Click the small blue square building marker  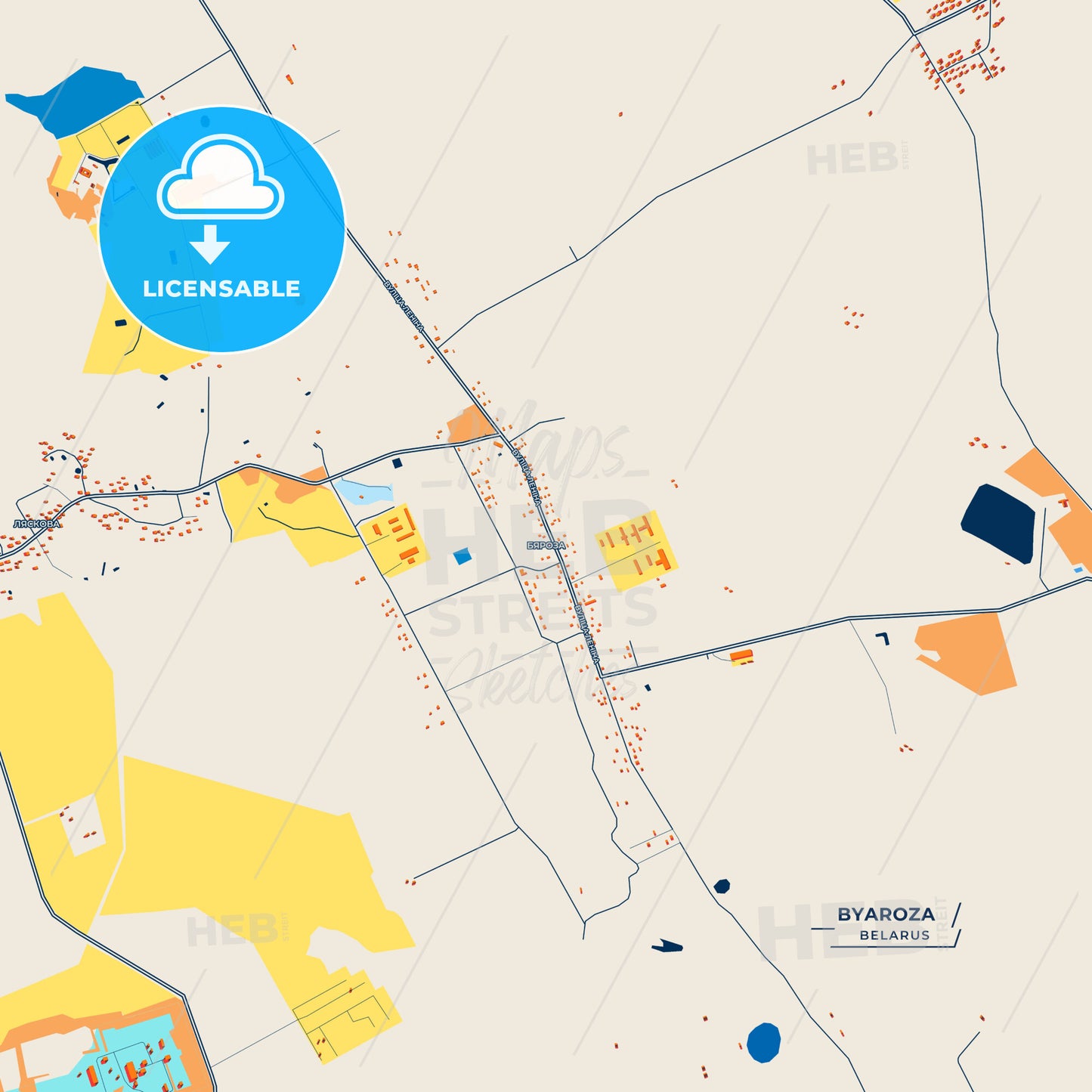(462, 557)
